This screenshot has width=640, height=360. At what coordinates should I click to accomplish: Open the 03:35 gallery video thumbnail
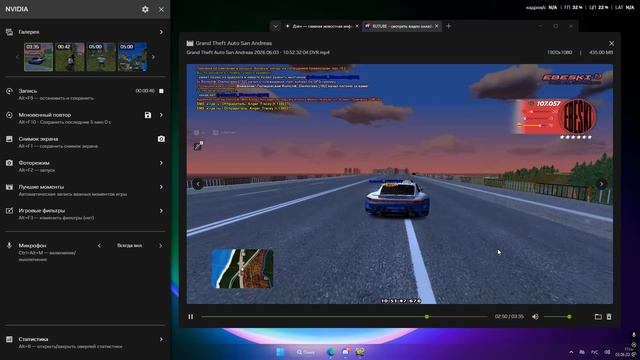38,57
